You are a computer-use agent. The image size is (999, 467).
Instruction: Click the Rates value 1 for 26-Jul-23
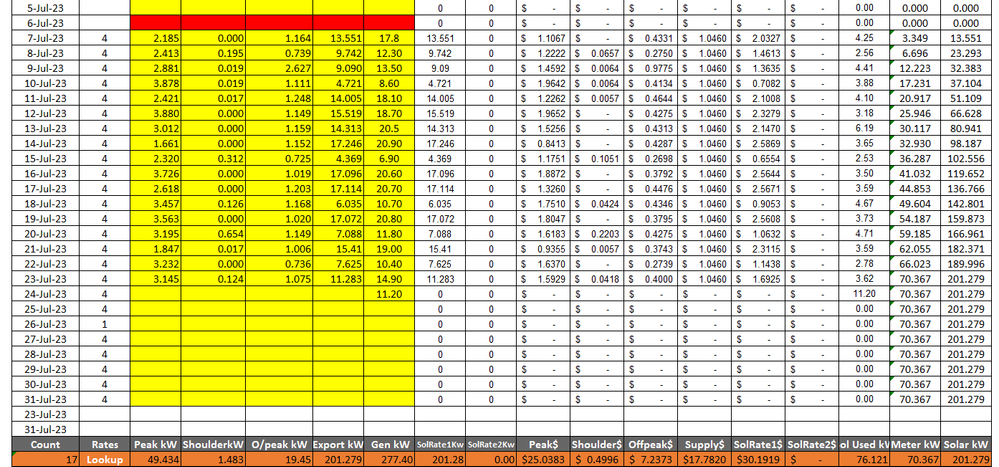105,325
